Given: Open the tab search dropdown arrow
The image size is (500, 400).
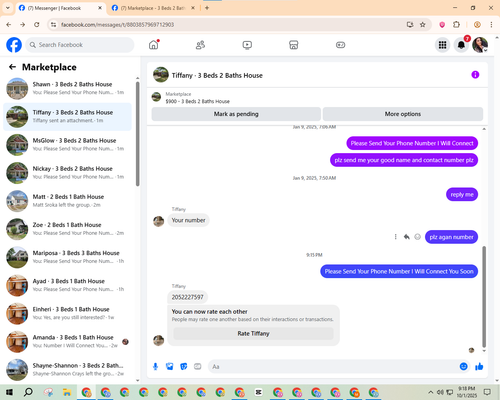Looking at the screenshot, I should tap(8, 8).
